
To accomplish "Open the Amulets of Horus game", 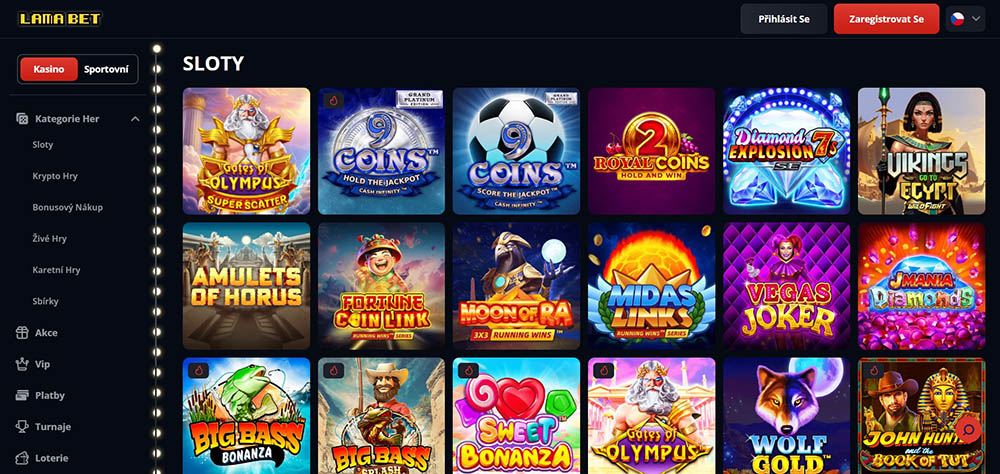I will pos(246,286).
